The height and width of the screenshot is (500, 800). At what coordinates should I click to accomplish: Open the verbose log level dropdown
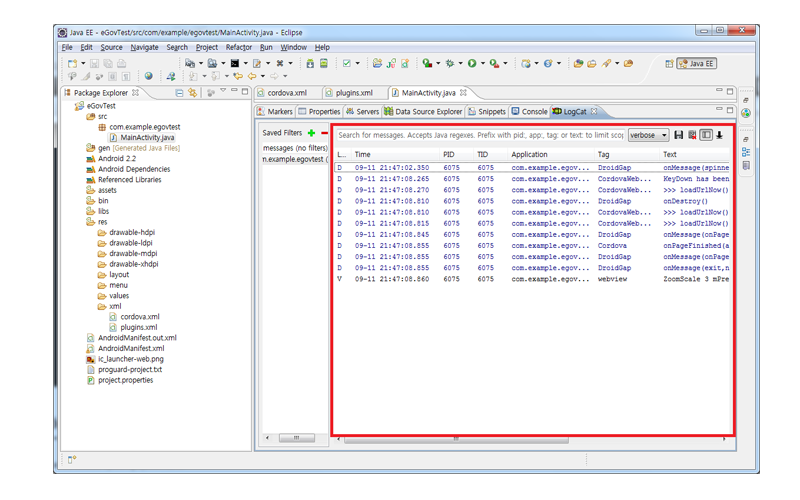pos(648,135)
